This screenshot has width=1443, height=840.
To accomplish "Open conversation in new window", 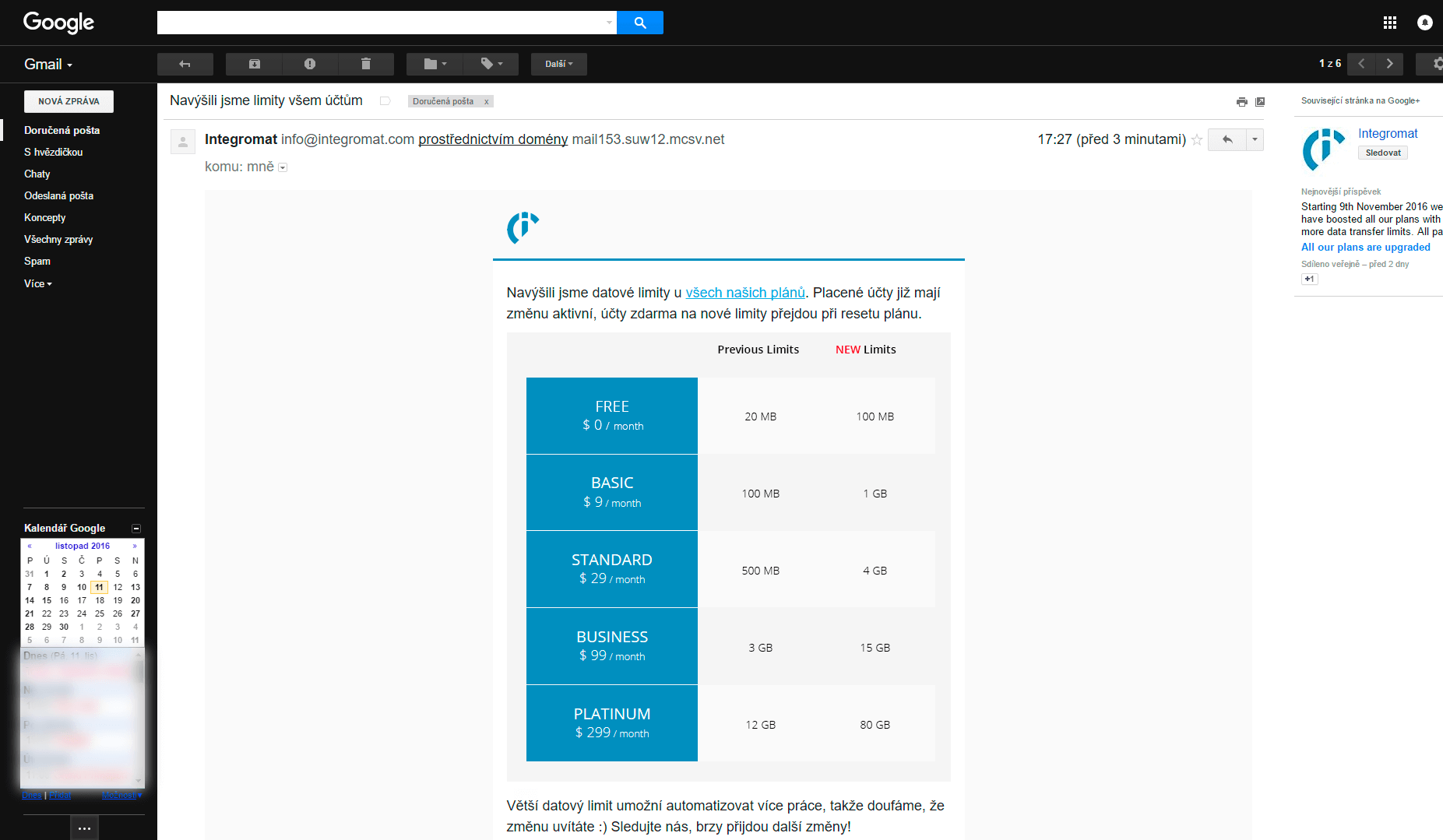I will click(x=1260, y=101).
